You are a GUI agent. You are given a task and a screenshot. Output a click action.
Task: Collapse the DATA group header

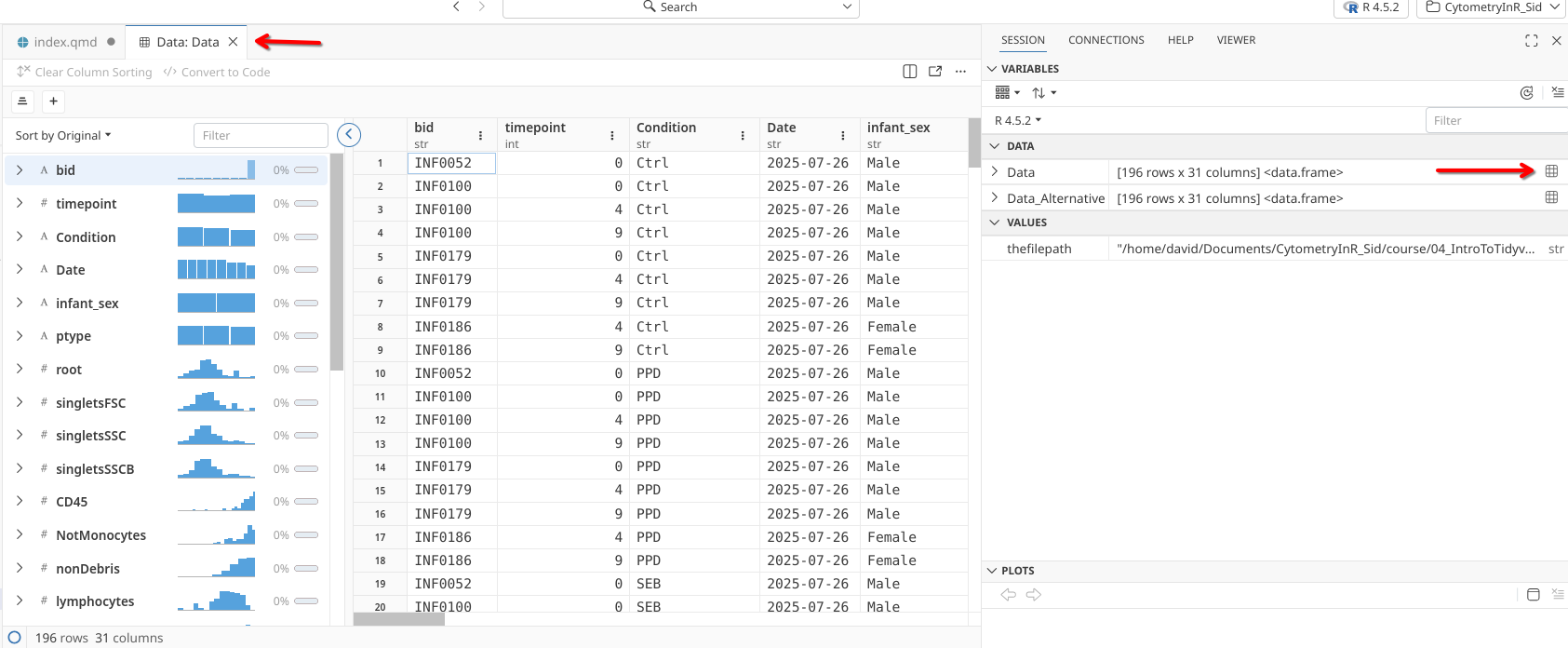point(995,146)
